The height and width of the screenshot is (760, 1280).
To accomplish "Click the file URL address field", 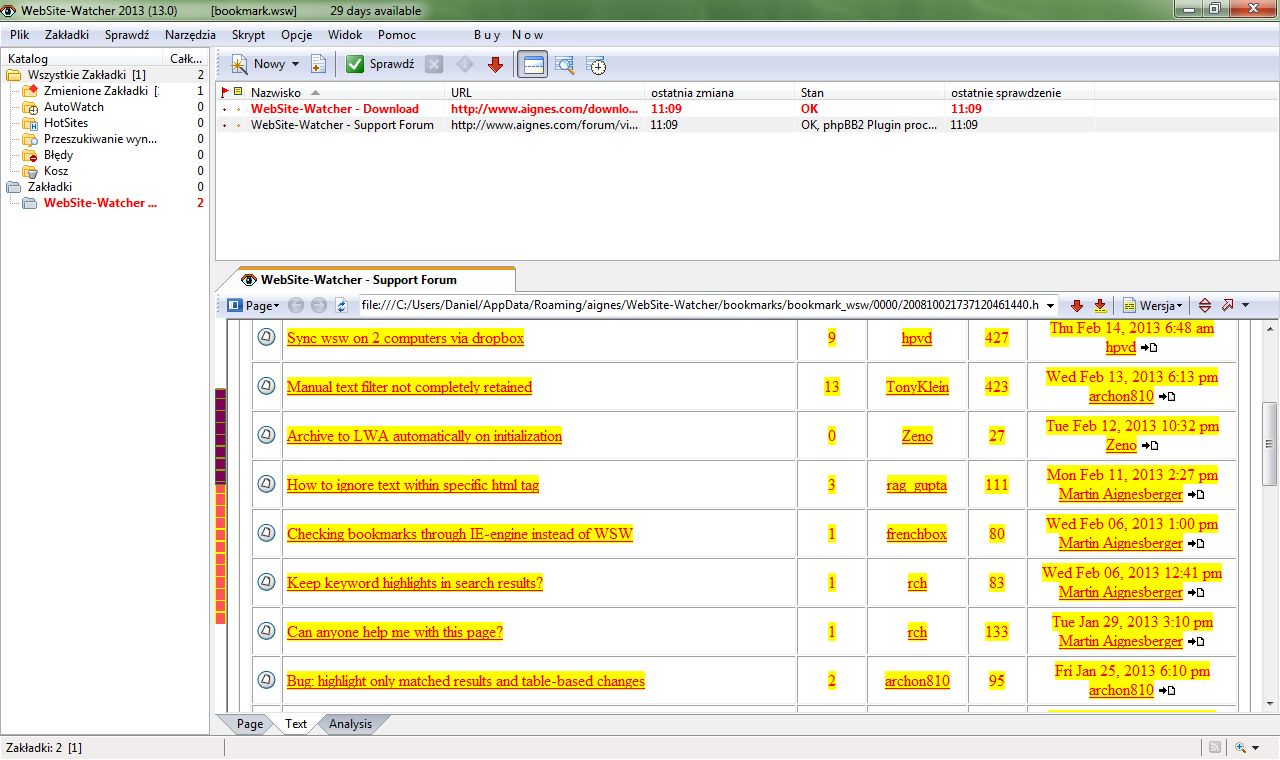I will tap(700, 305).
